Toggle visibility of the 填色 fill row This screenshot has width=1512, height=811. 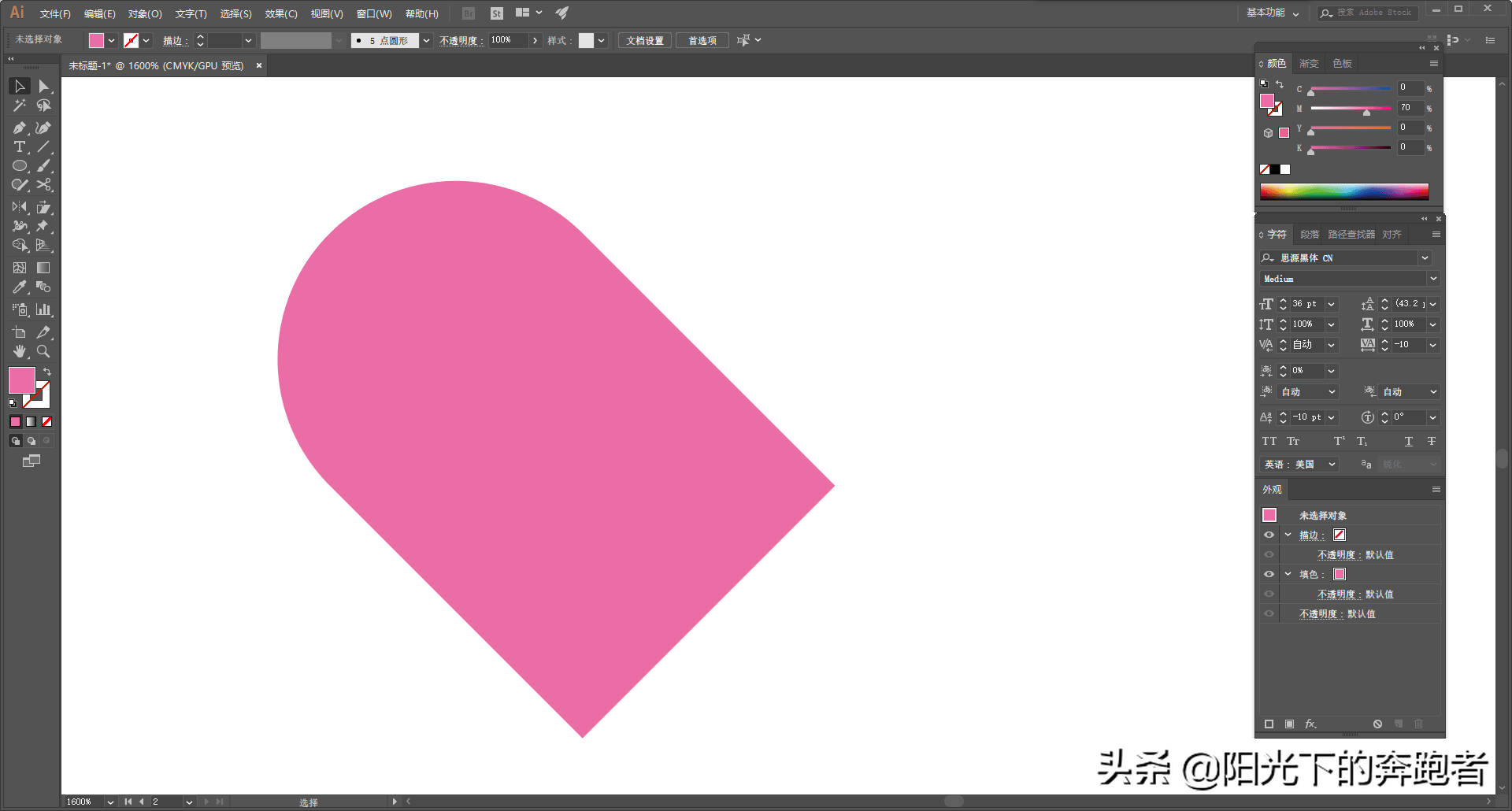pos(1269,575)
